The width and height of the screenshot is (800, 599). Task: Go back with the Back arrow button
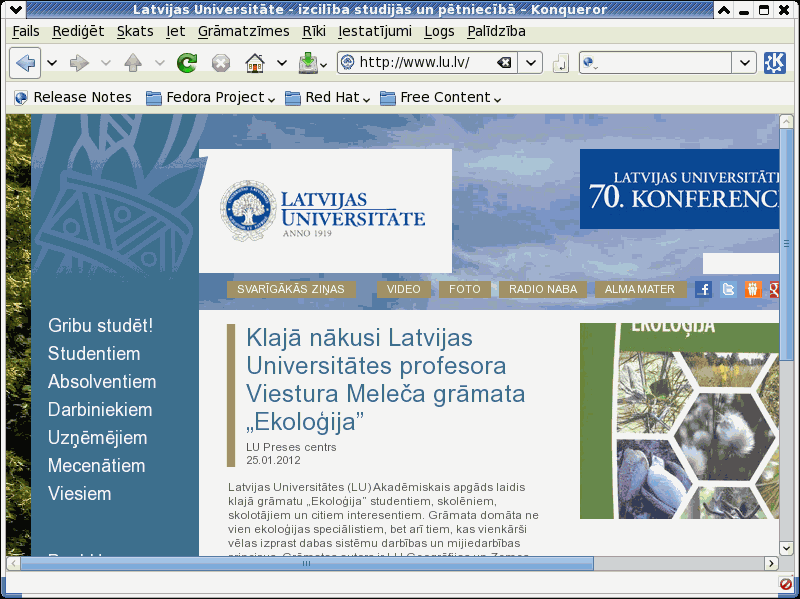25,63
